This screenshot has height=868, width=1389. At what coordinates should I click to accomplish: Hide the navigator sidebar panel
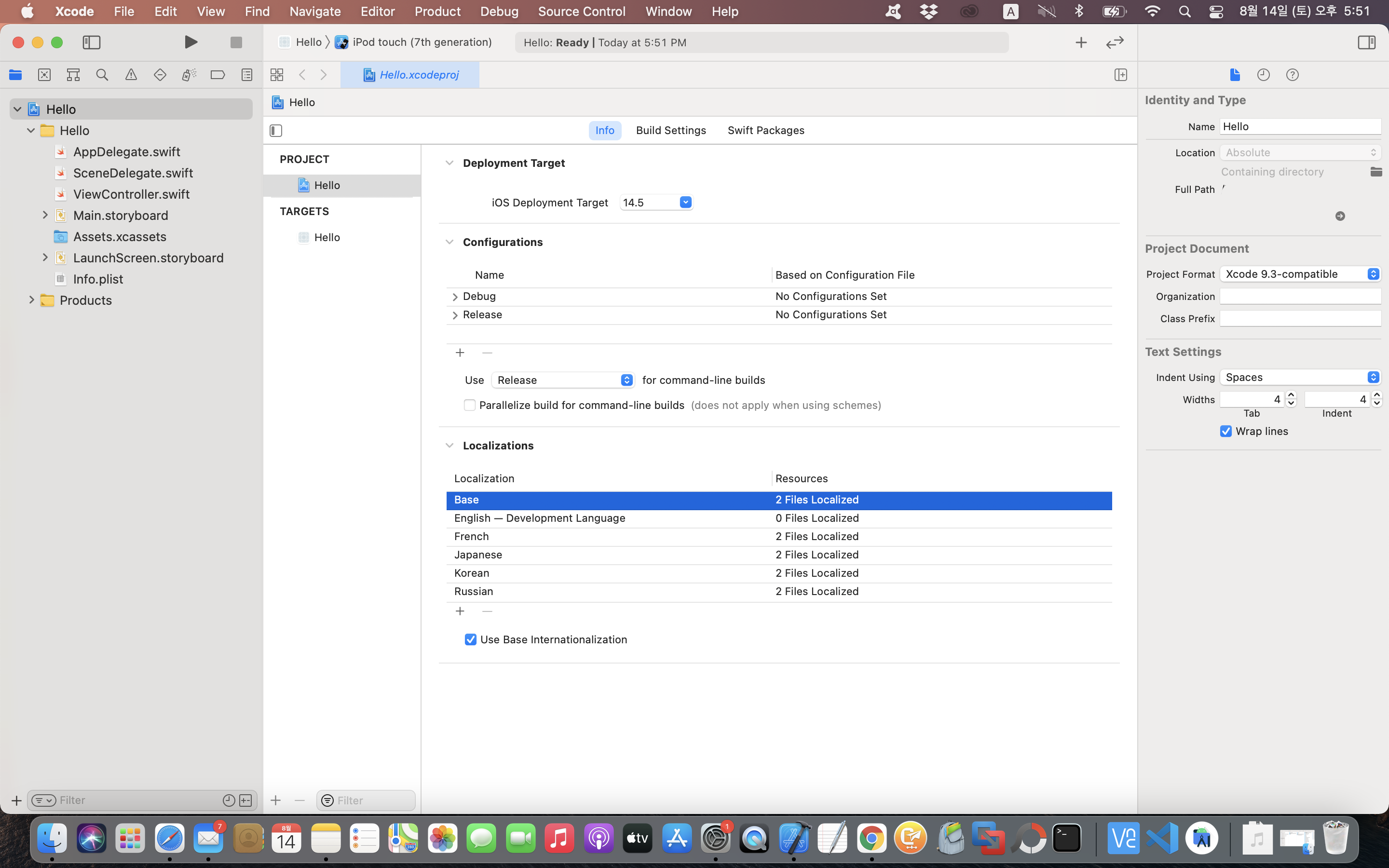pos(91,42)
